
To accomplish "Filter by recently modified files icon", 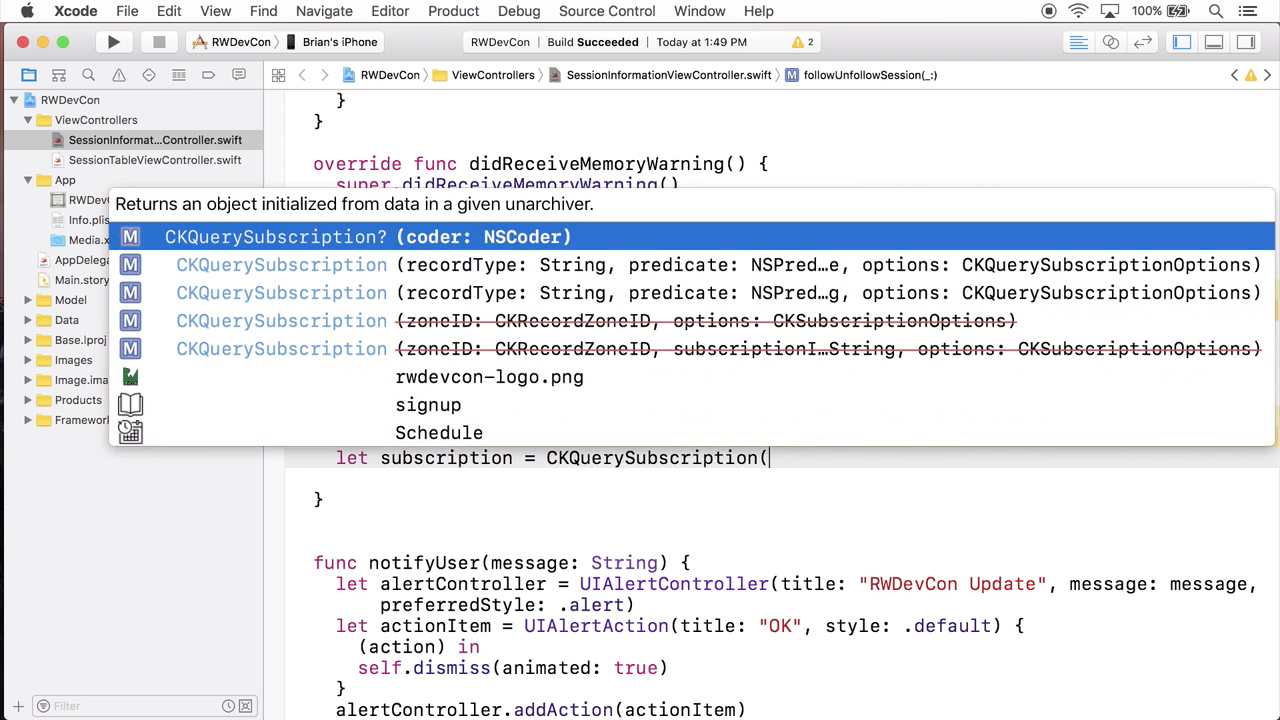I will [229, 706].
